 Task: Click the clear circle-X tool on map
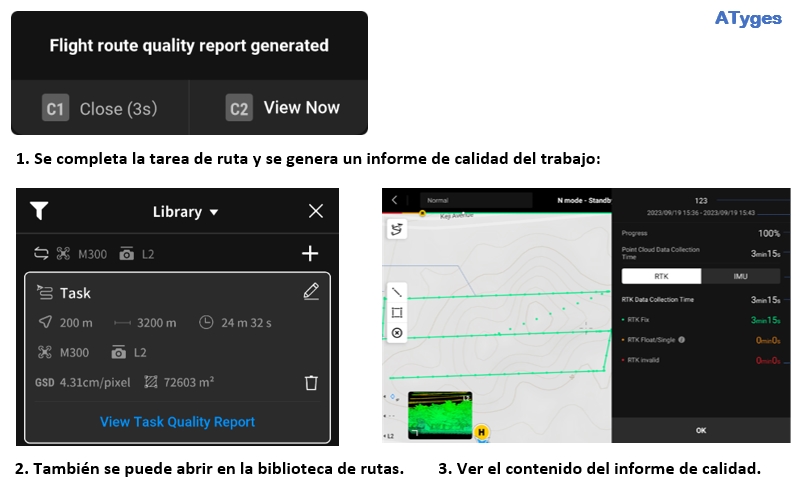397,333
